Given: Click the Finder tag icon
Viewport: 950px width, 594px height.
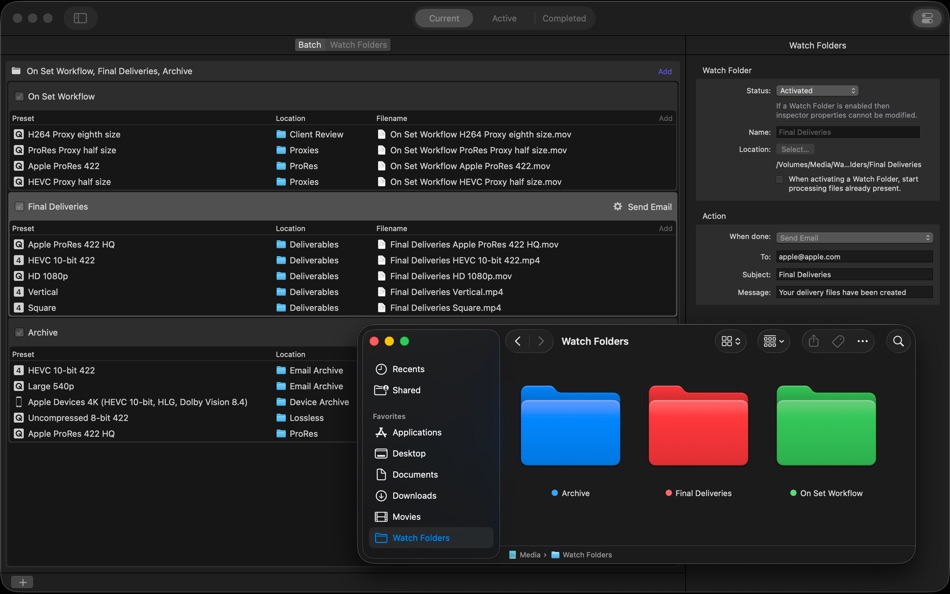Looking at the screenshot, I should point(838,341).
